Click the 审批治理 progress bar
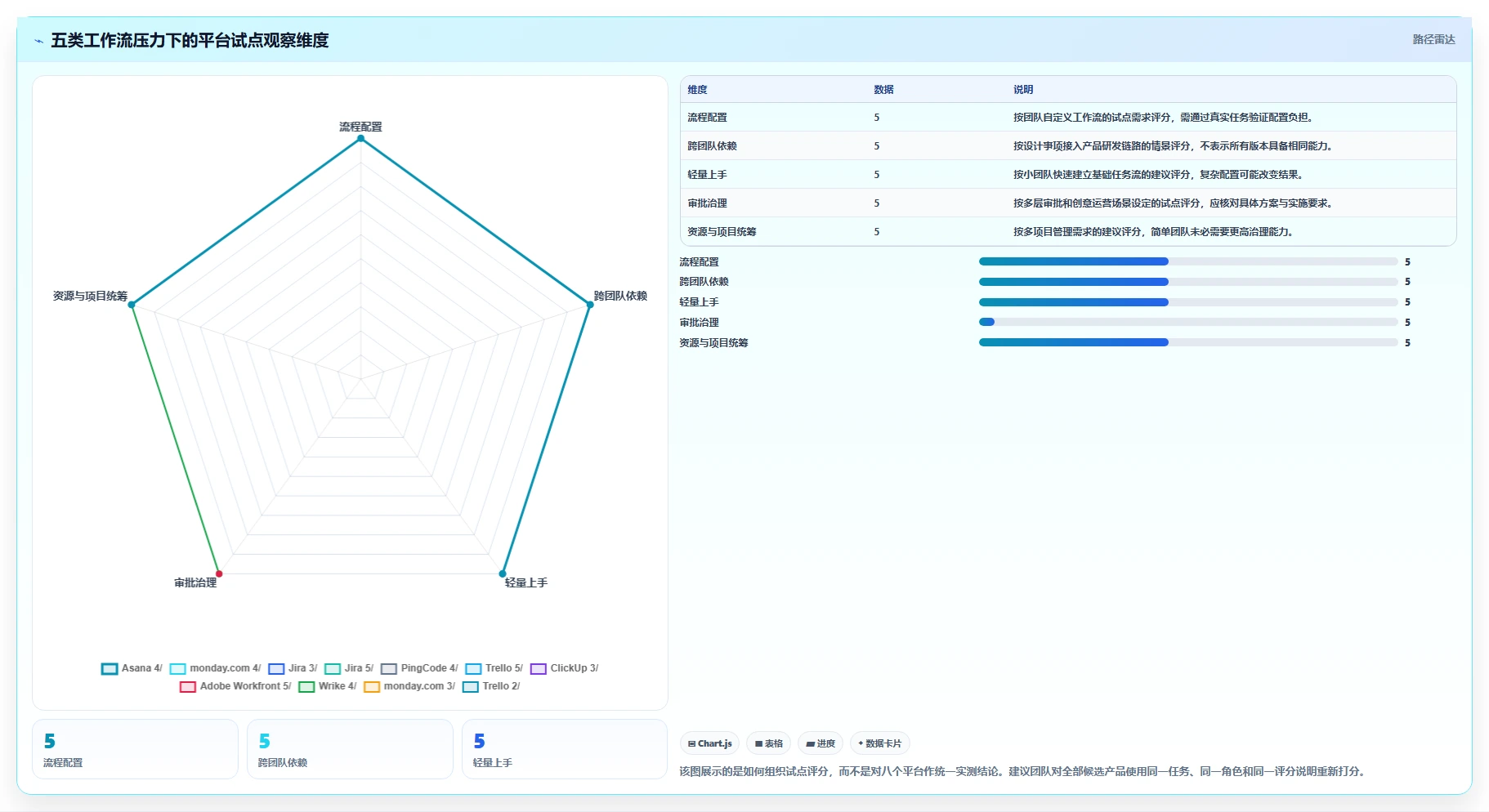Screen dimensions: 1489x812 (x=1188, y=322)
